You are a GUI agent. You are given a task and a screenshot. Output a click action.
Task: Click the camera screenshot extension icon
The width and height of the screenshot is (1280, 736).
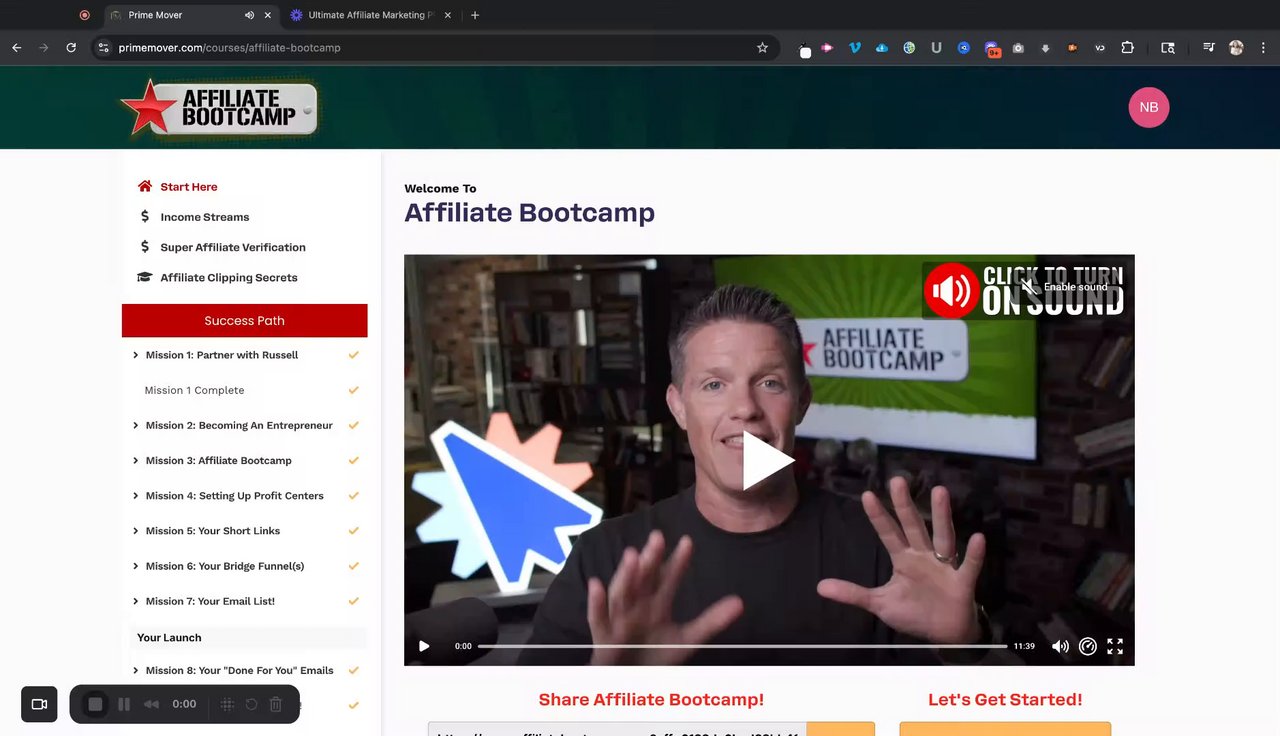(x=1018, y=47)
